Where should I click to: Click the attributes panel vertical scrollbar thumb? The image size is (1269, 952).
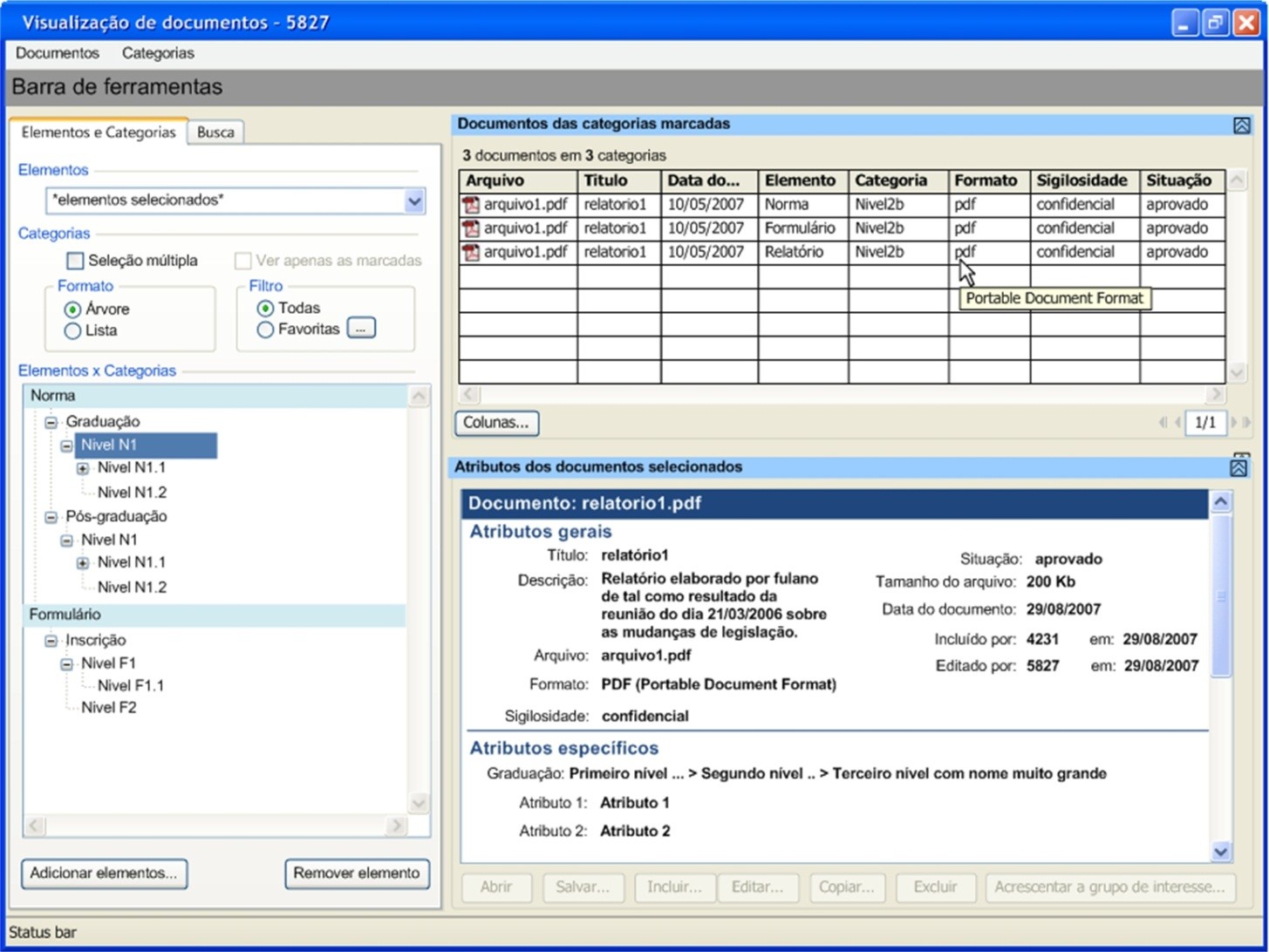1221,595
